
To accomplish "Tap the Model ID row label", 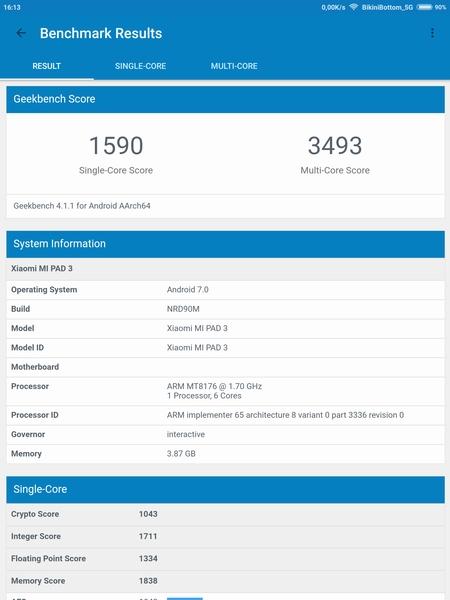I will (x=28, y=347).
